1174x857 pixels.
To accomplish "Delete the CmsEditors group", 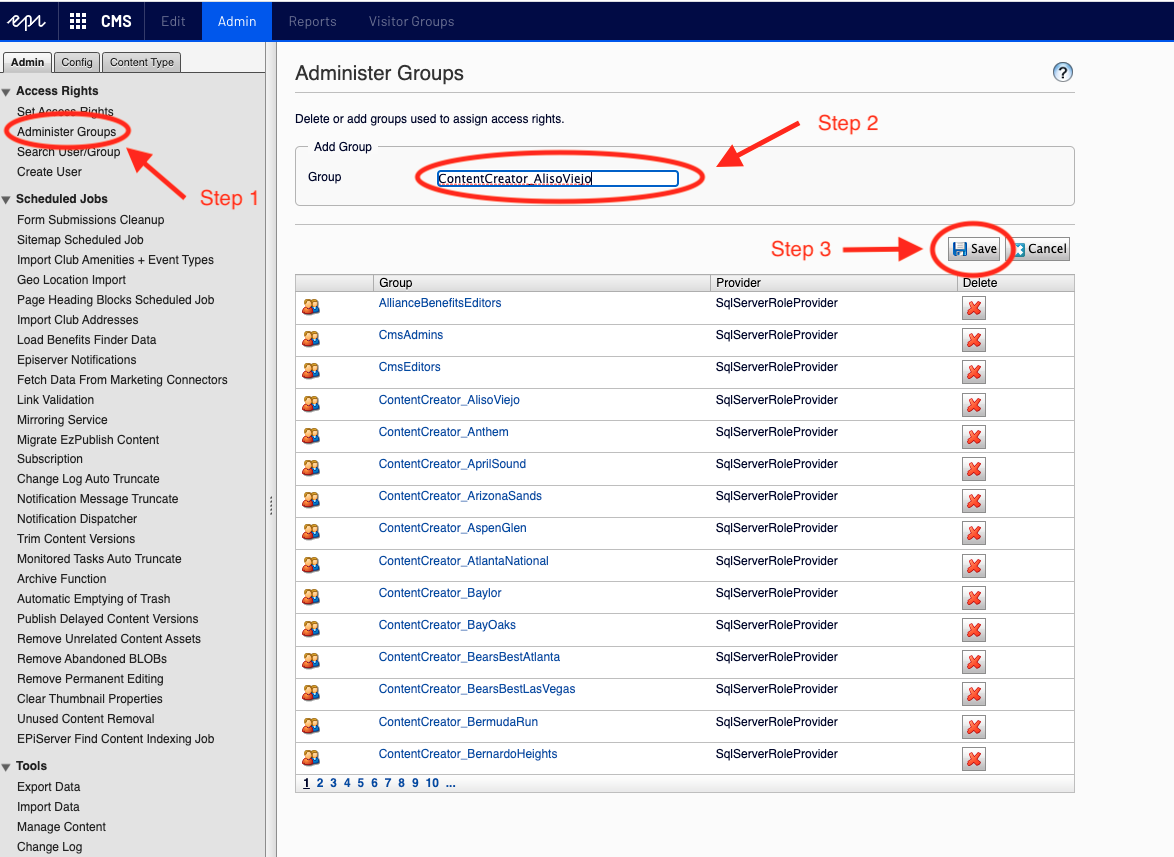I will click(x=973, y=372).
